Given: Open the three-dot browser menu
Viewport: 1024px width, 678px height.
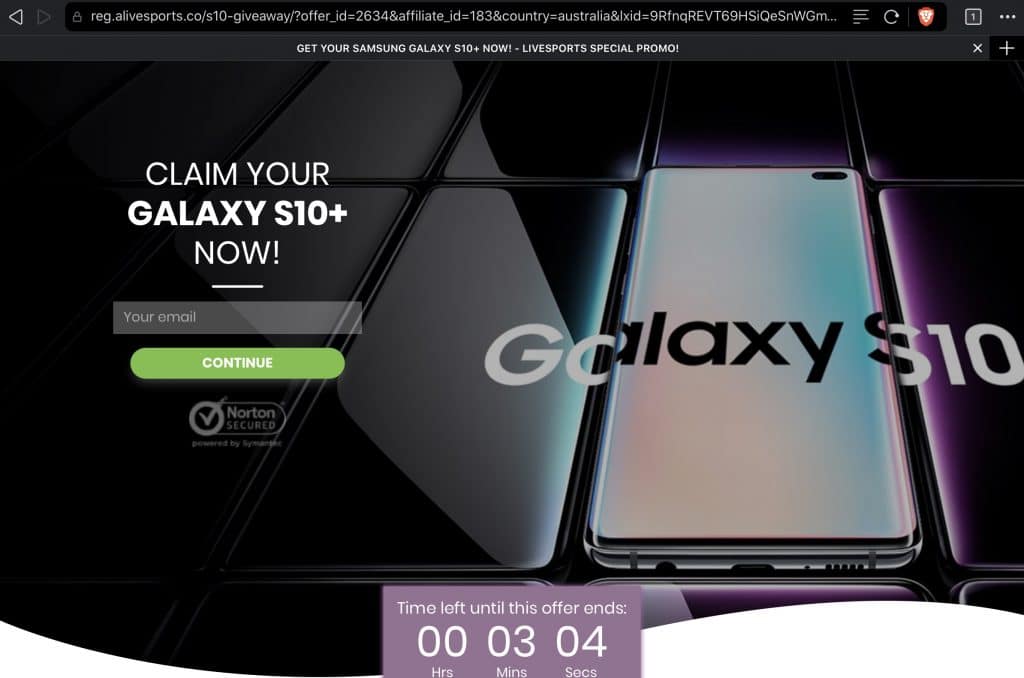Looking at the screenshot, I should coord(1007,16).
